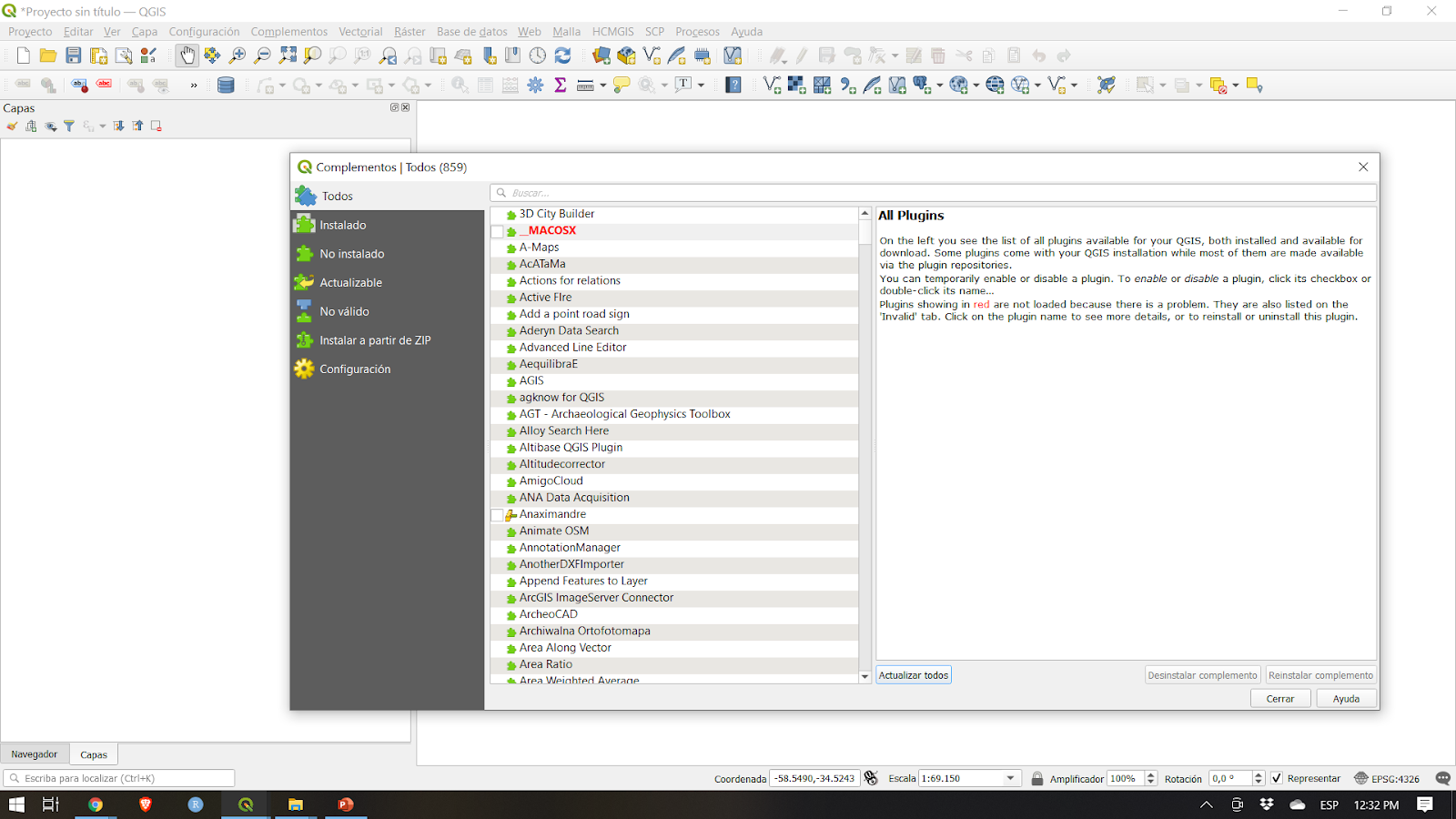Click the Add WFS layer globe icon

coord(1020,85)
